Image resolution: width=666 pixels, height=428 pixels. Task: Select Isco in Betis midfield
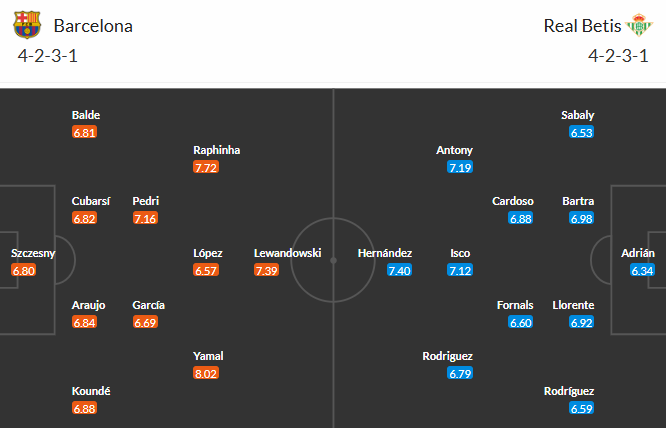point(460,254)
